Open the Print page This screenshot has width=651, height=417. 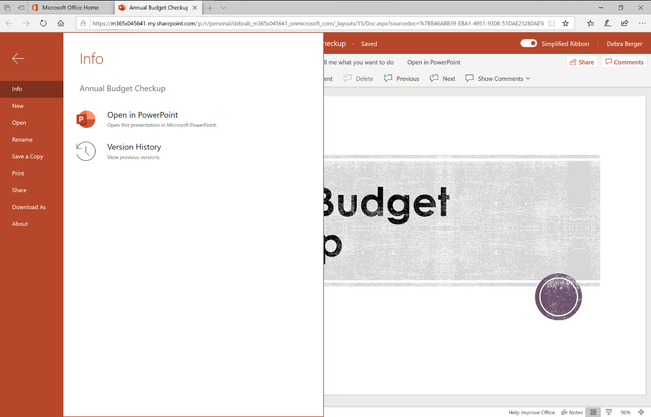click(x=32, y=173)
